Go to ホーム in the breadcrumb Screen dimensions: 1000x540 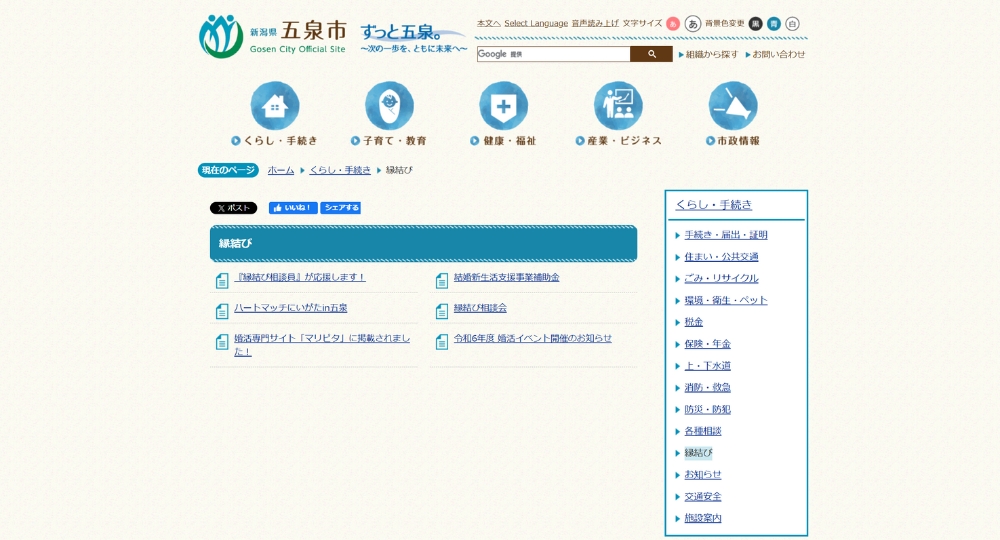[280, 170]
